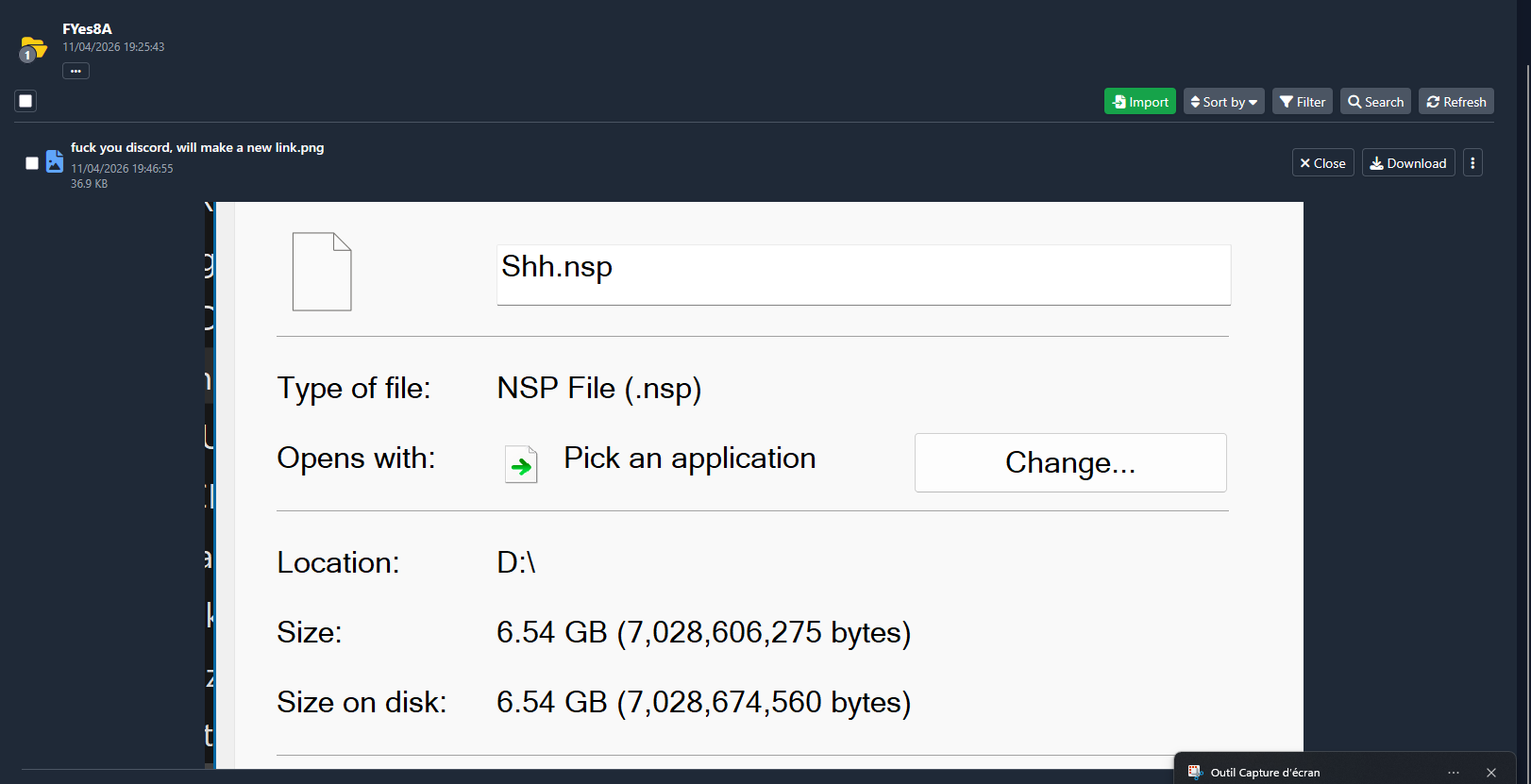
Task: Click the Shh.nsp filename field
Action: tap(863, 274)
